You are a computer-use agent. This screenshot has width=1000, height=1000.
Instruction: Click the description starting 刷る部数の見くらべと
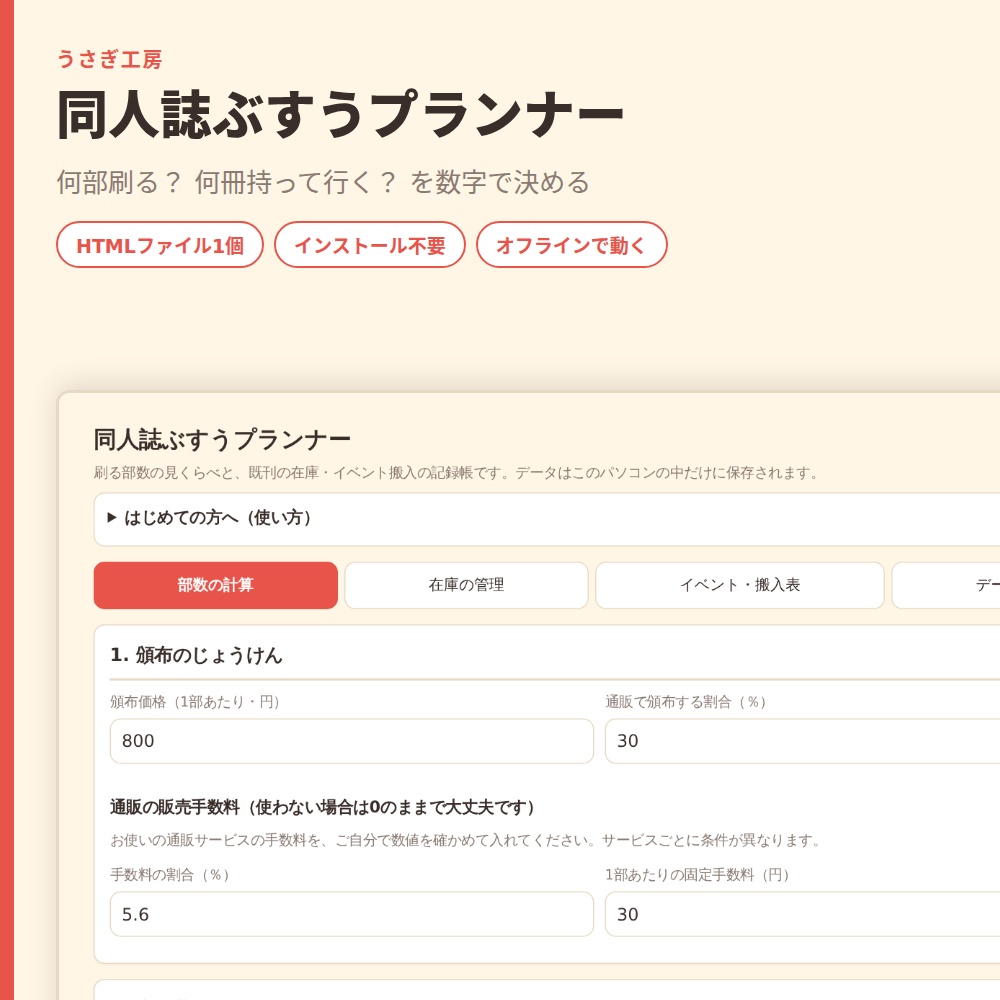pyautogui.click(x=457, y=473)
